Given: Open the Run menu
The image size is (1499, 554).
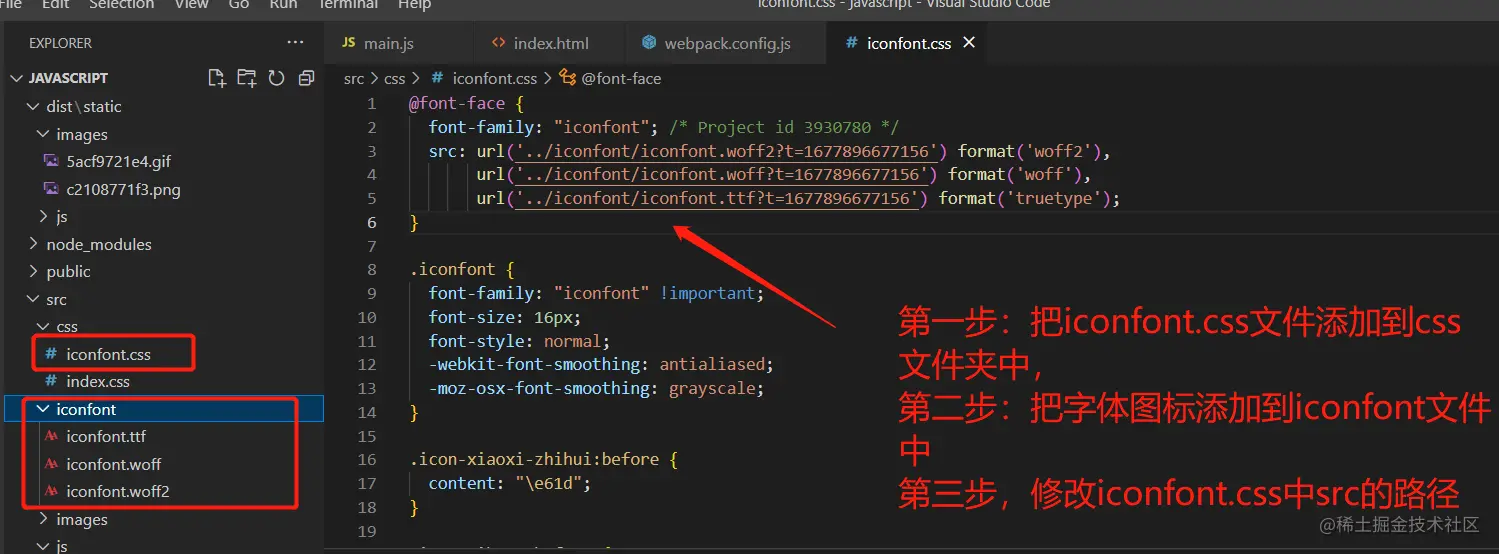Looking at the screenshot, I should tap(284, 4).
